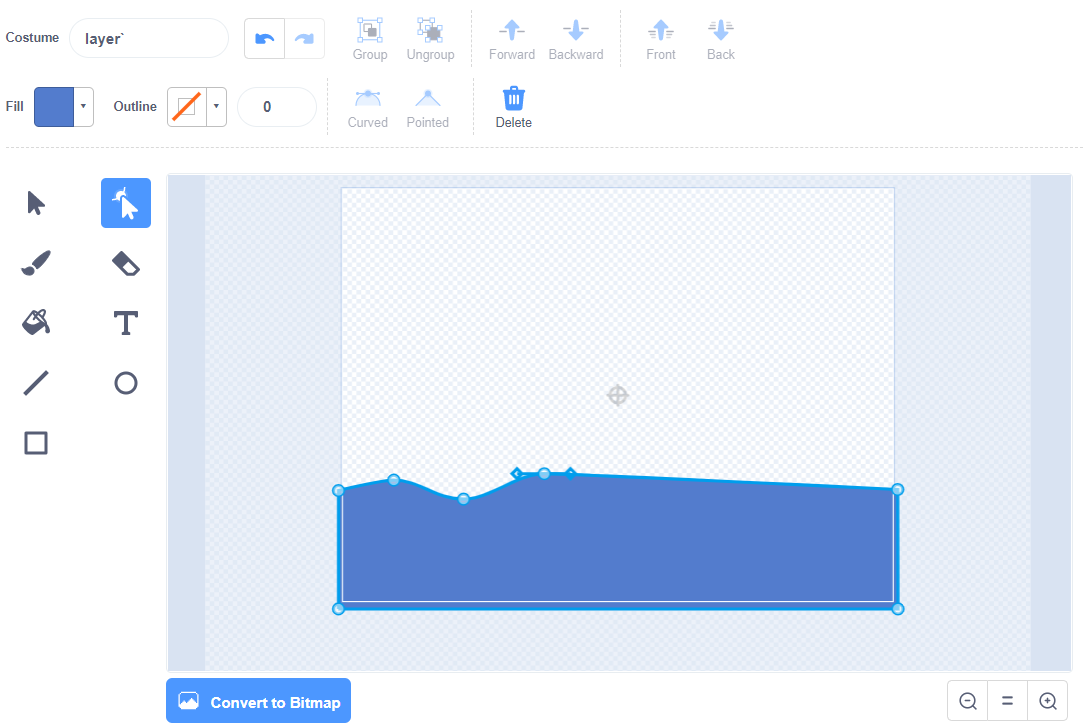Choose the Eraser tool

click(126, 263)
